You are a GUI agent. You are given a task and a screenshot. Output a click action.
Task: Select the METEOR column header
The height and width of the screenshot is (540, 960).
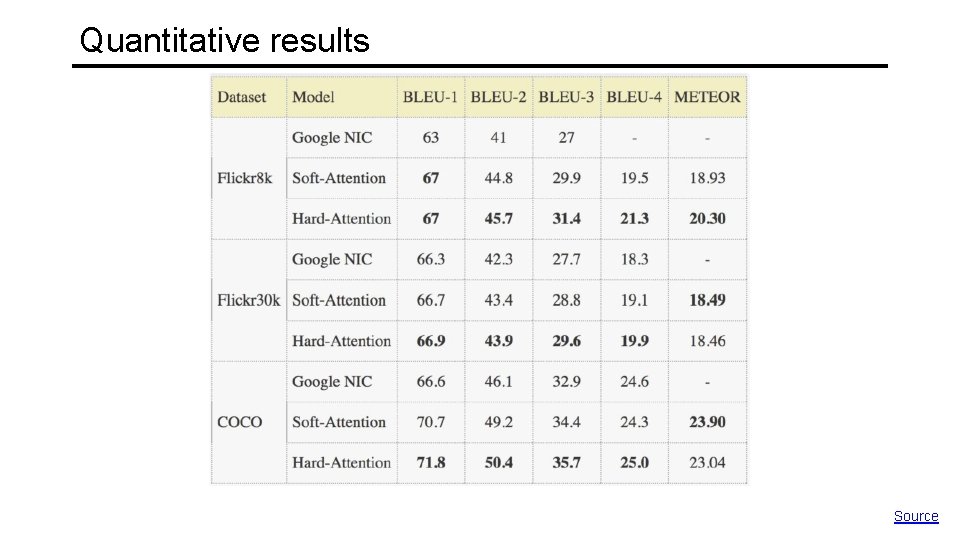pyautogui.click(x=707, y=97)
